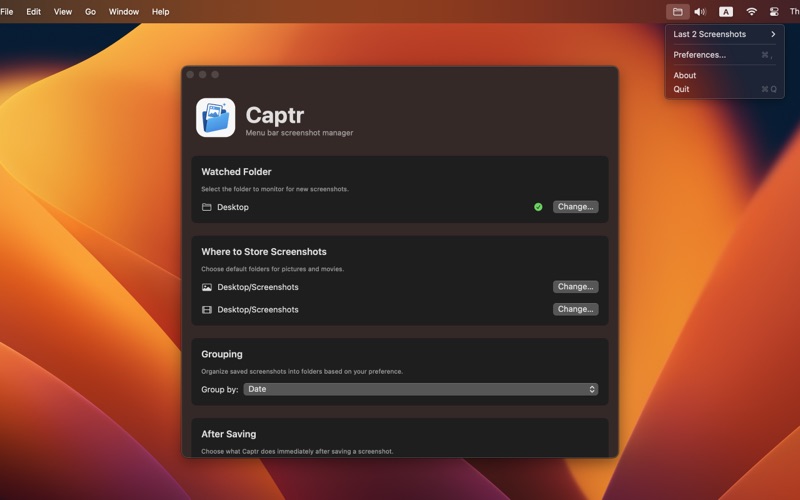Change the watched Desktop folder

576,207
